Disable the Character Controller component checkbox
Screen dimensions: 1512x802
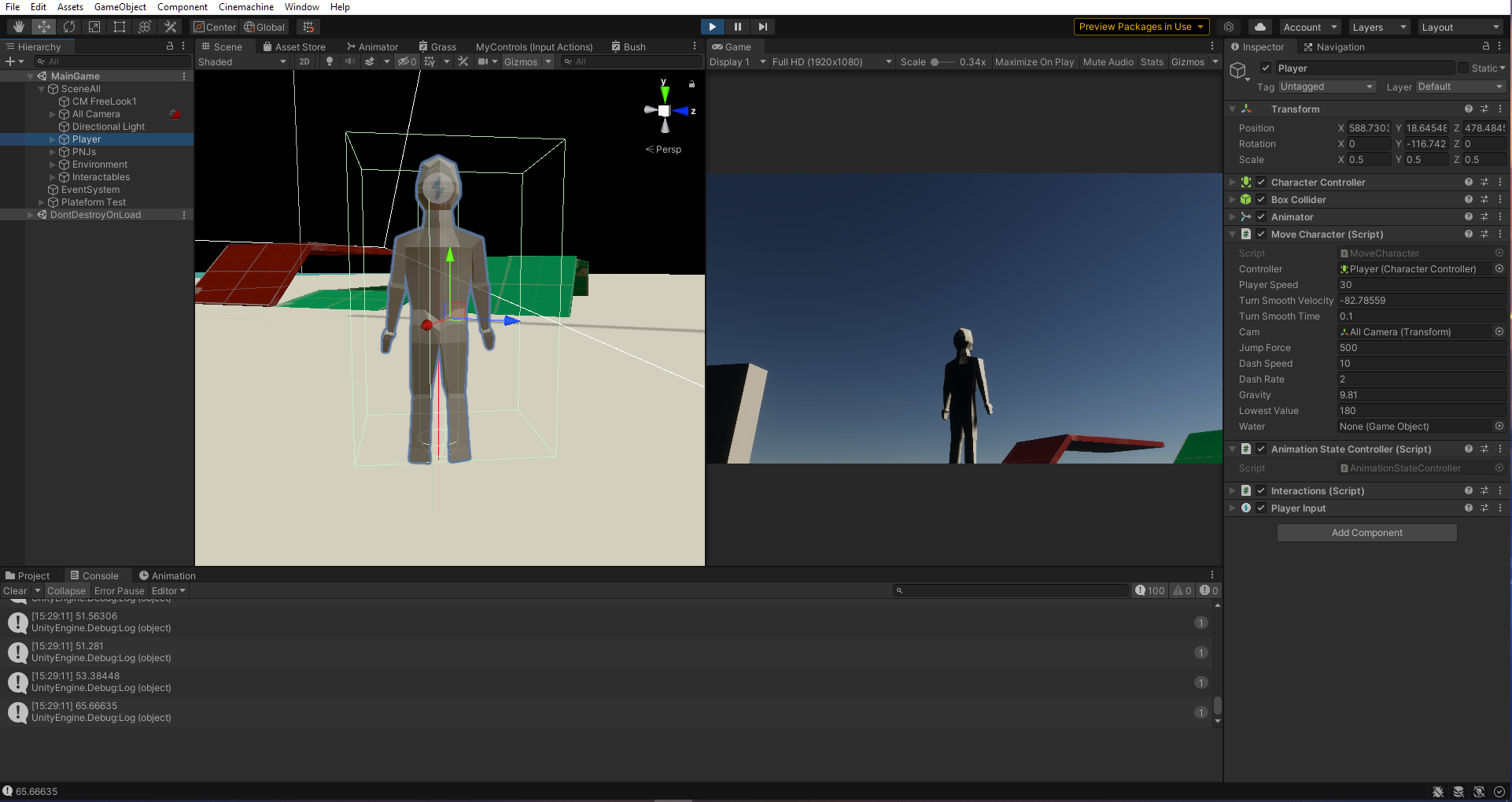(x=1261, y=182)
